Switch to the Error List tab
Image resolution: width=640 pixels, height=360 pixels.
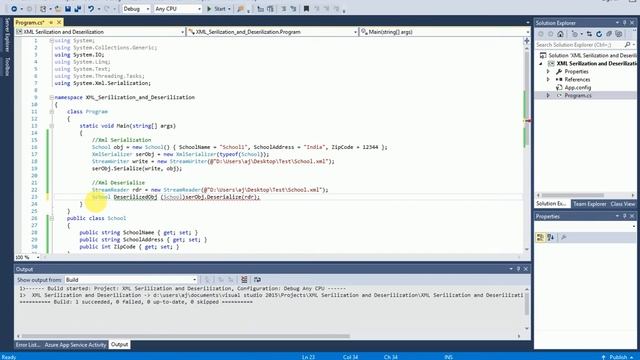coord(28,345)
